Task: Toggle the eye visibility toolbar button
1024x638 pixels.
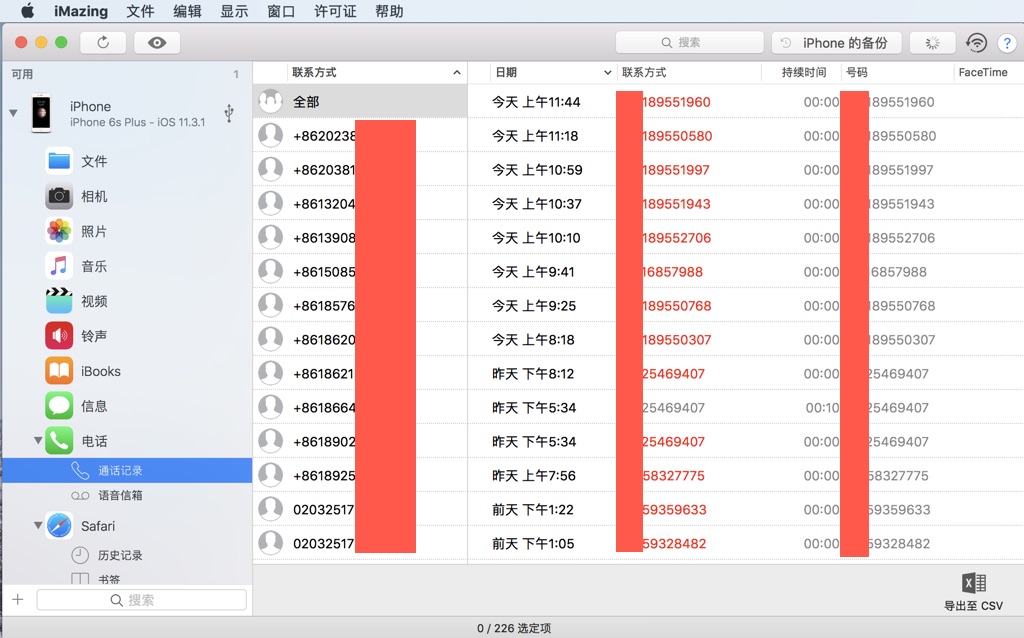Action: [x=157, y=42]
